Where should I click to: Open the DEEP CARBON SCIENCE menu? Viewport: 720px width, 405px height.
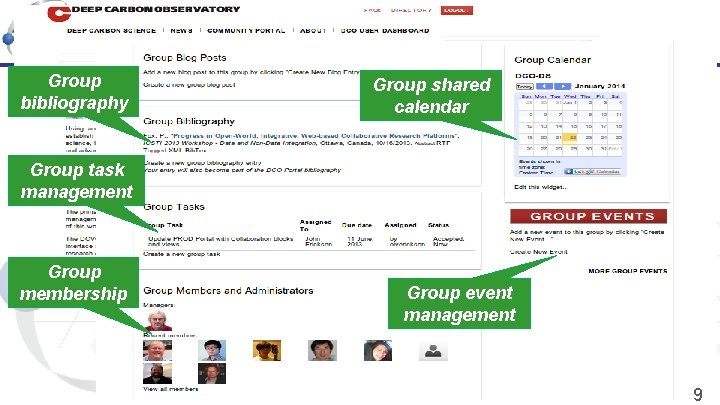point(112,31)
